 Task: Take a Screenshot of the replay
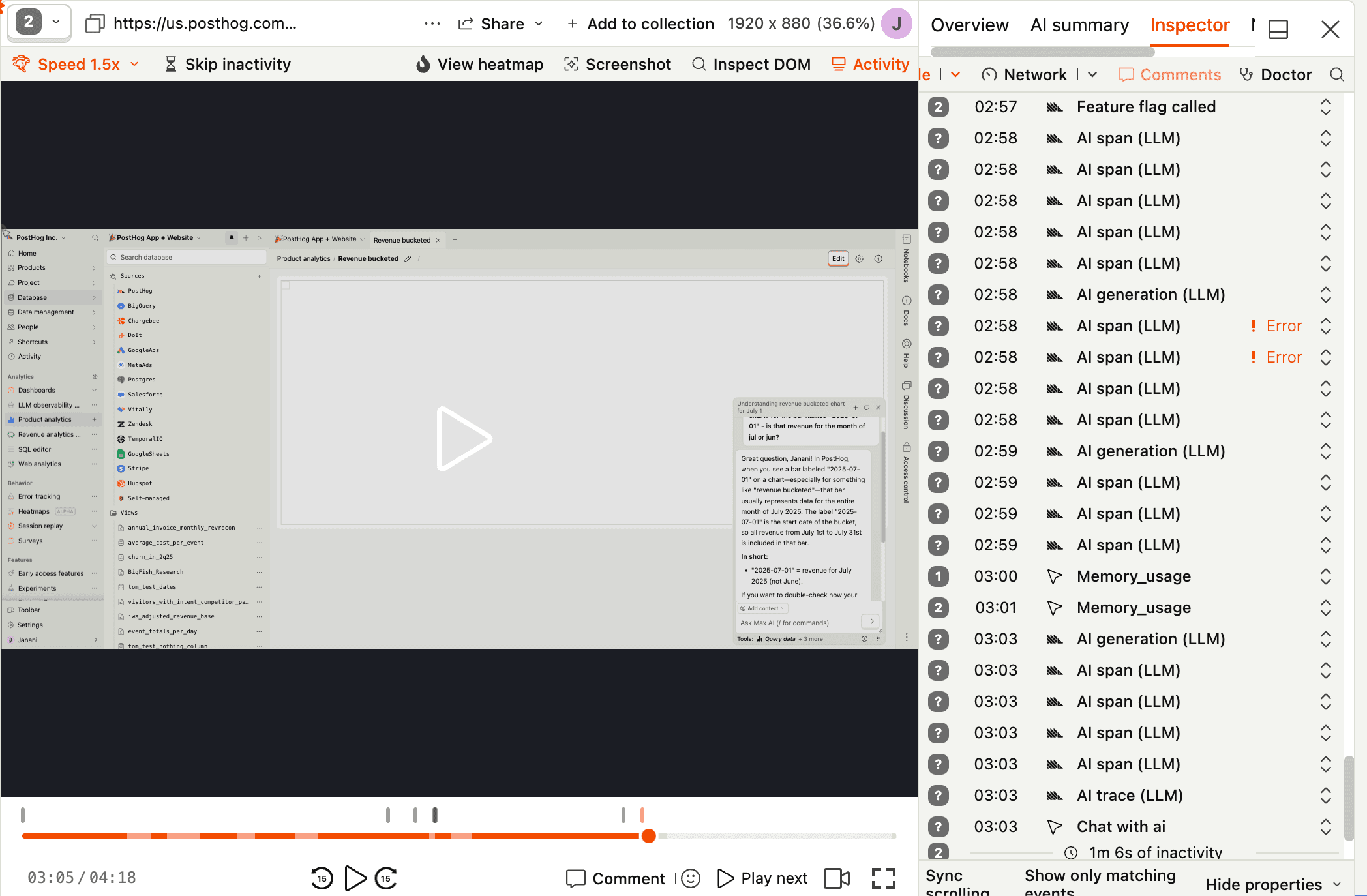617,64
